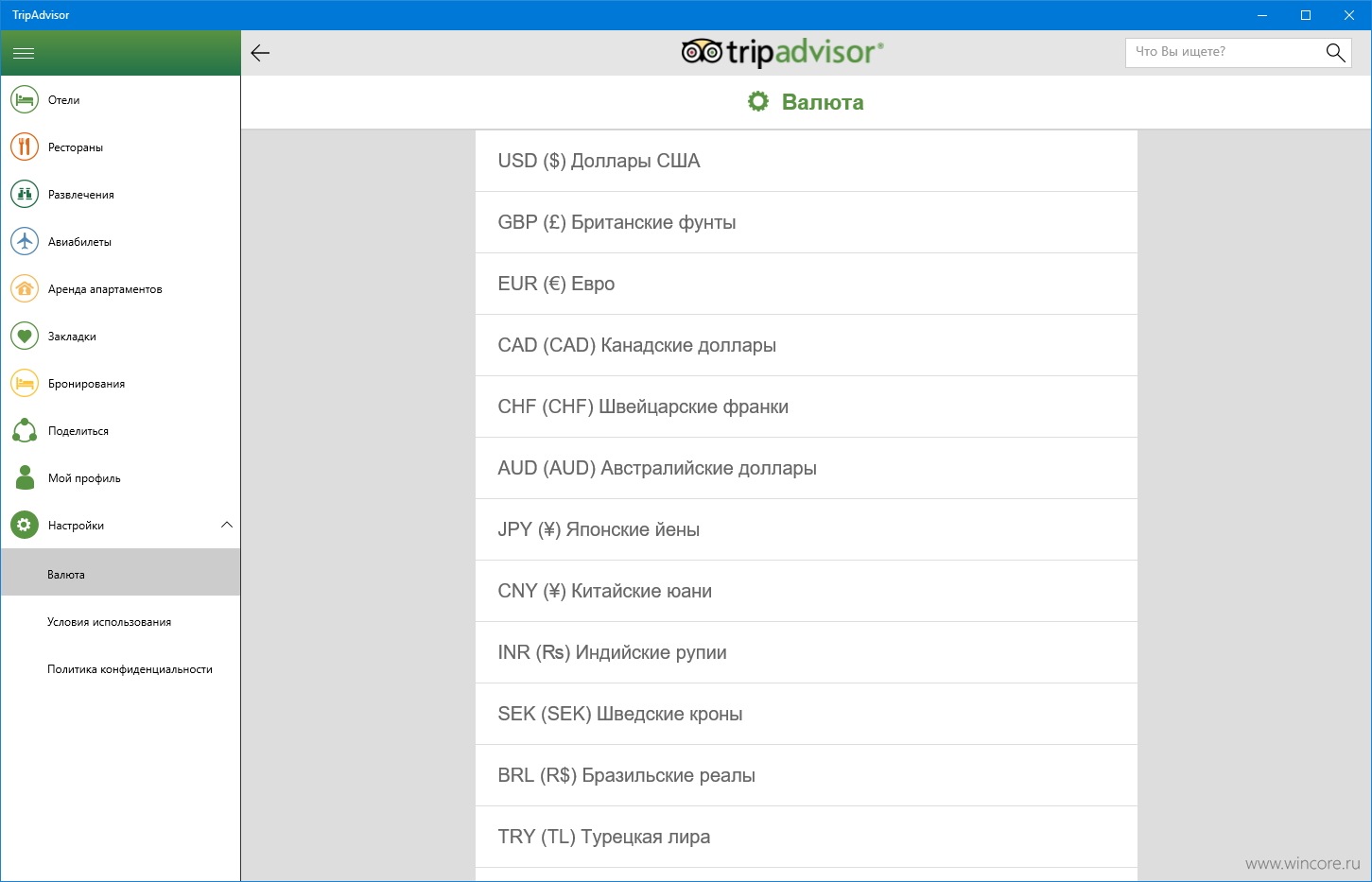Open Условия использования page

[x=120, y=621]
